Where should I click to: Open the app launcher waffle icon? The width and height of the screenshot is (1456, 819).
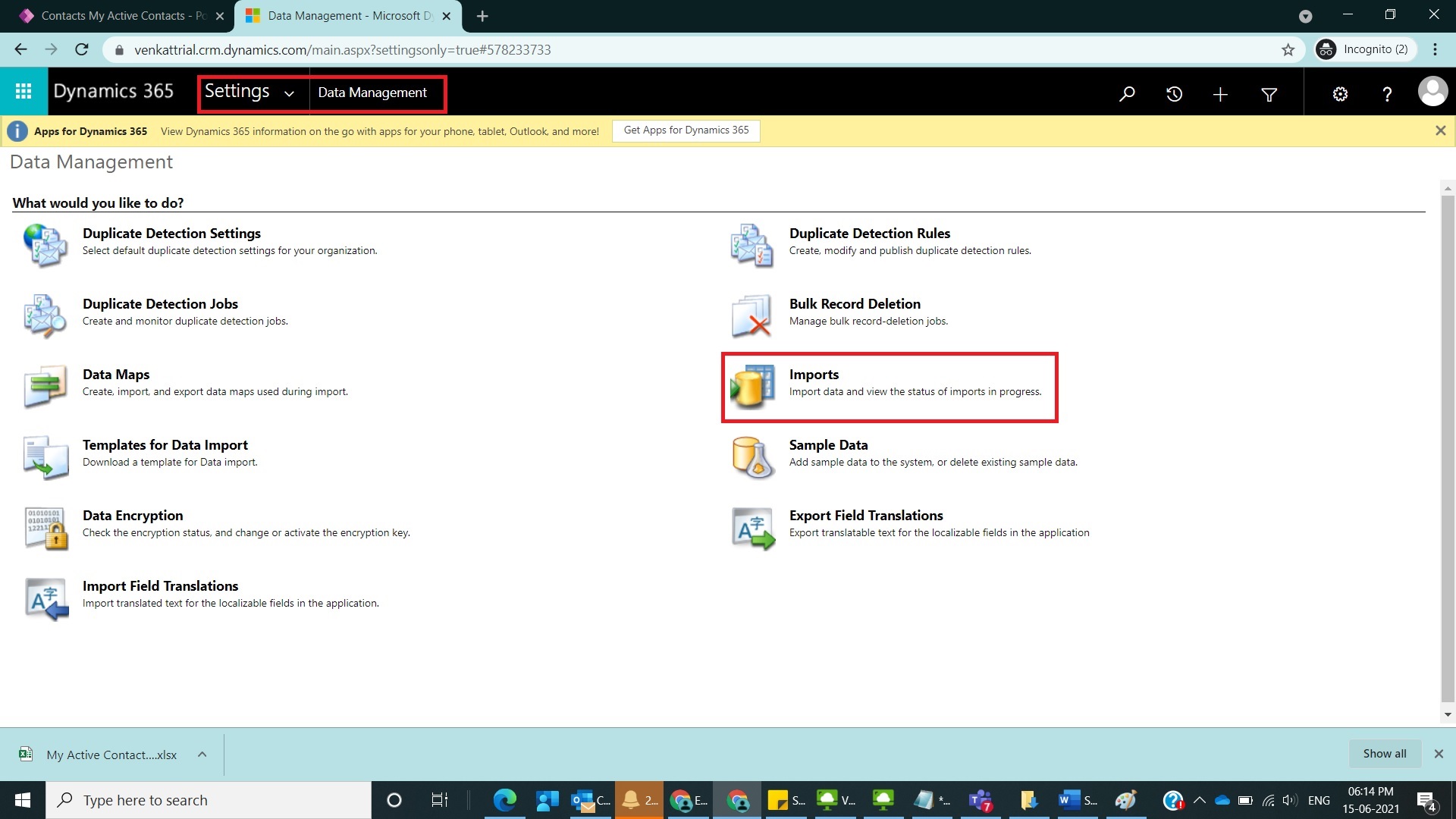pos(23,91)
